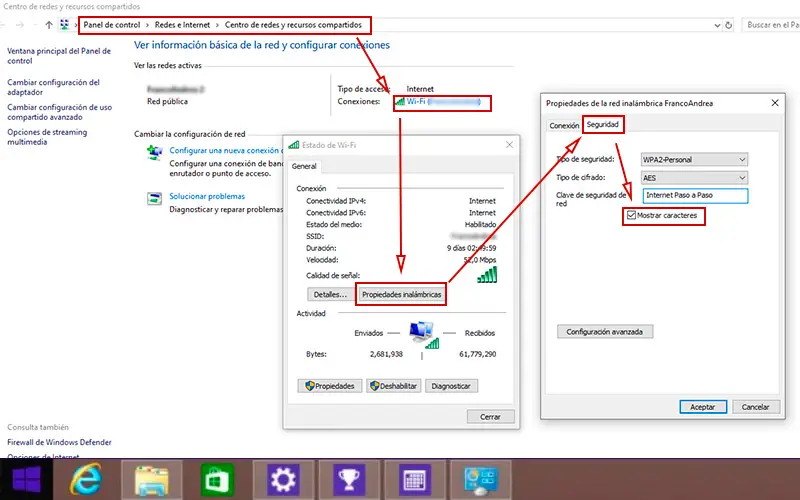
Task: Click Cambiar configuración del adaptador link
Action: (x=53, y=87)
